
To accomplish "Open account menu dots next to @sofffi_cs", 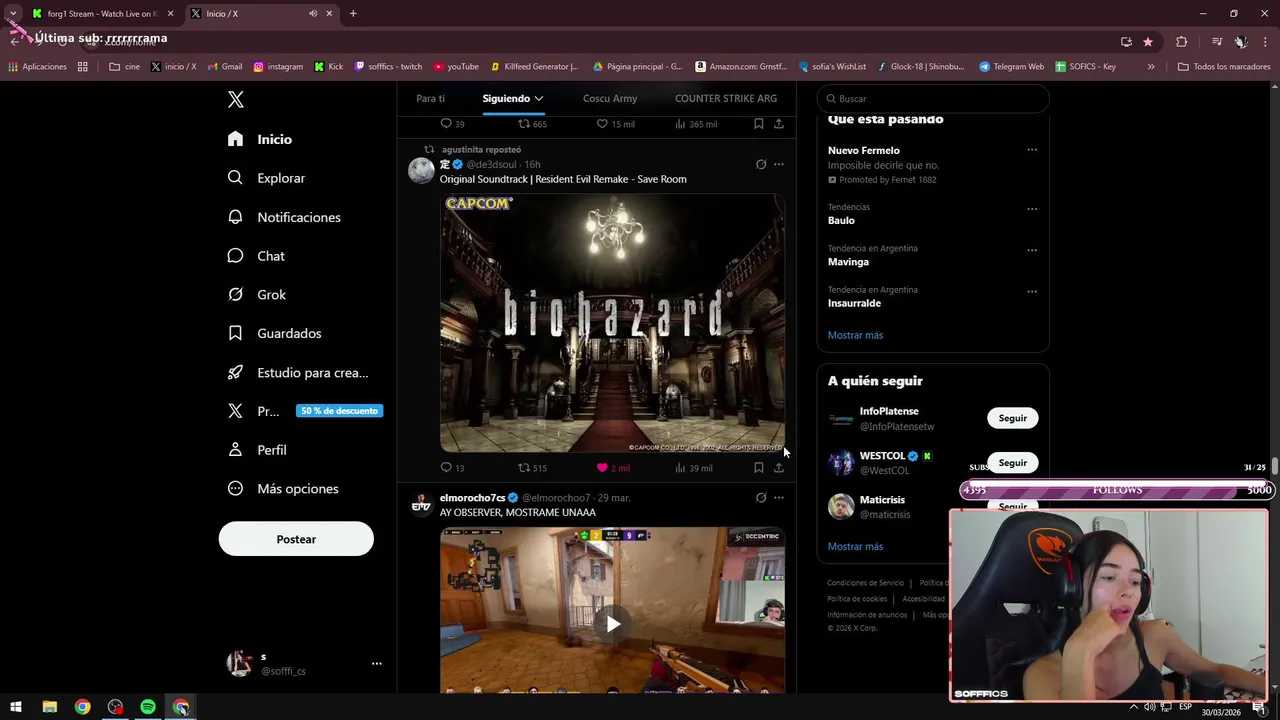I will point(377,663).
